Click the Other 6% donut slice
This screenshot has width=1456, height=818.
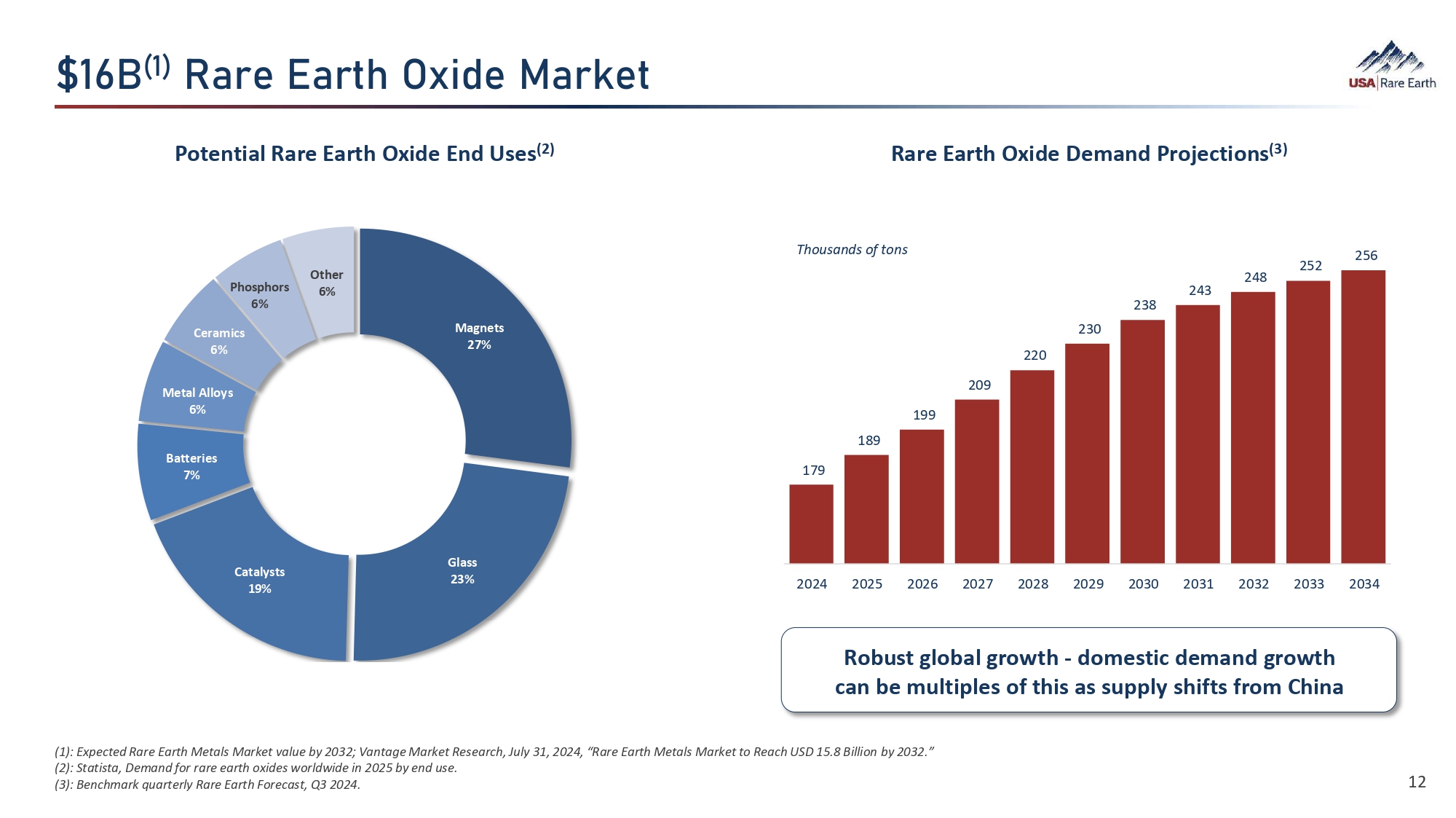327,283
